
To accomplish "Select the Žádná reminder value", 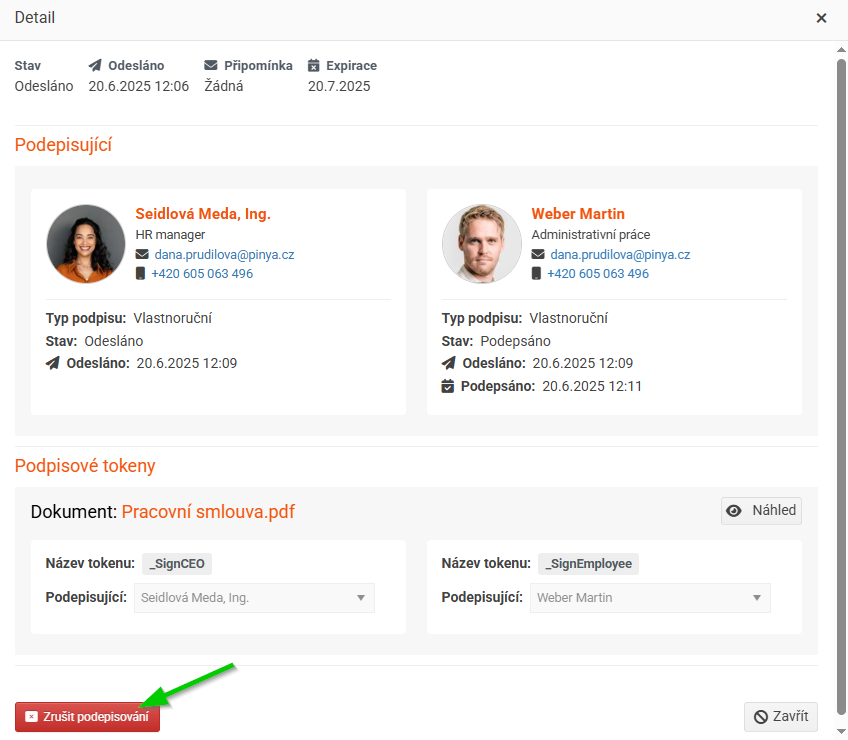I will 223,86.
